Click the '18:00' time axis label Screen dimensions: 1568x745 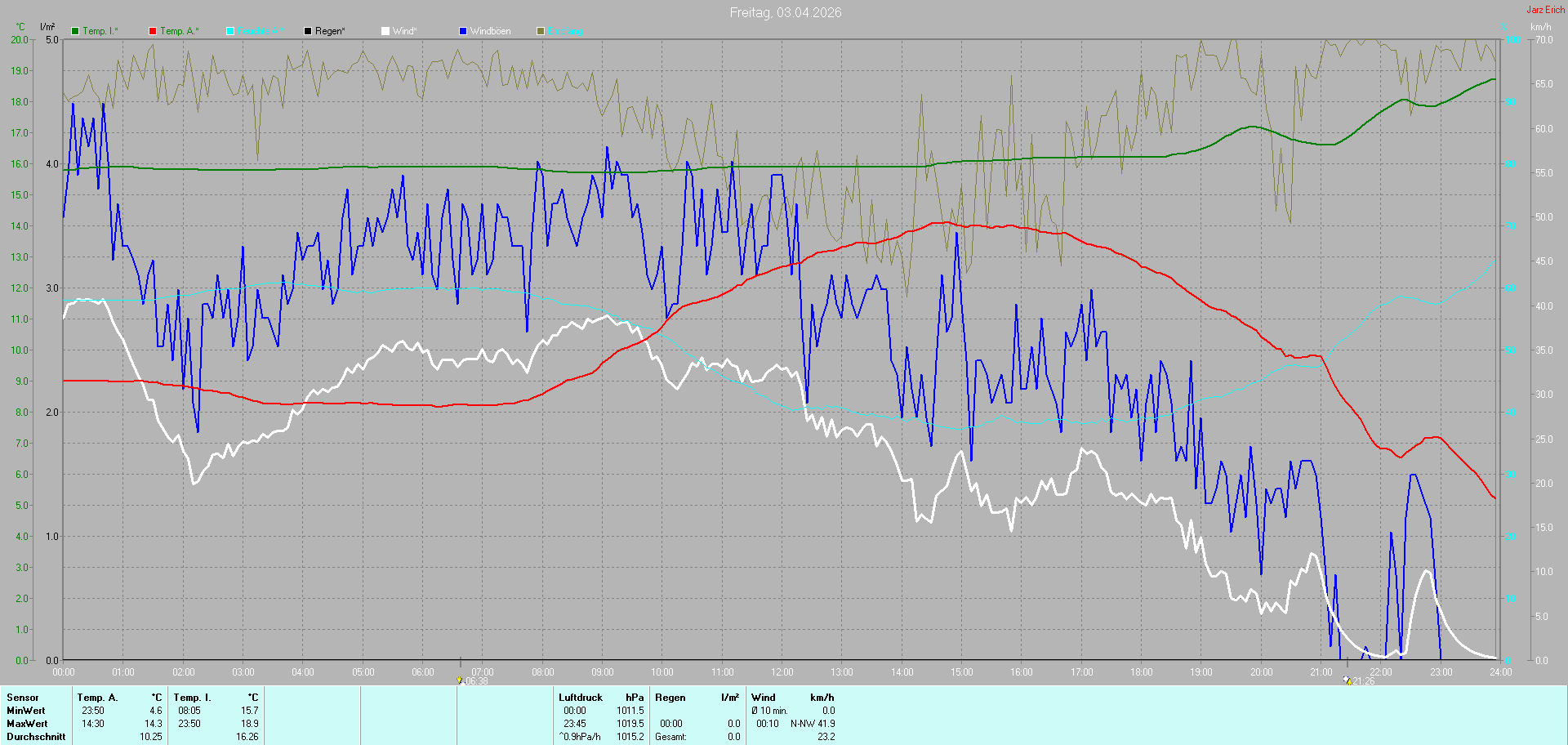pyautogui.click(x=1142, y=672)
